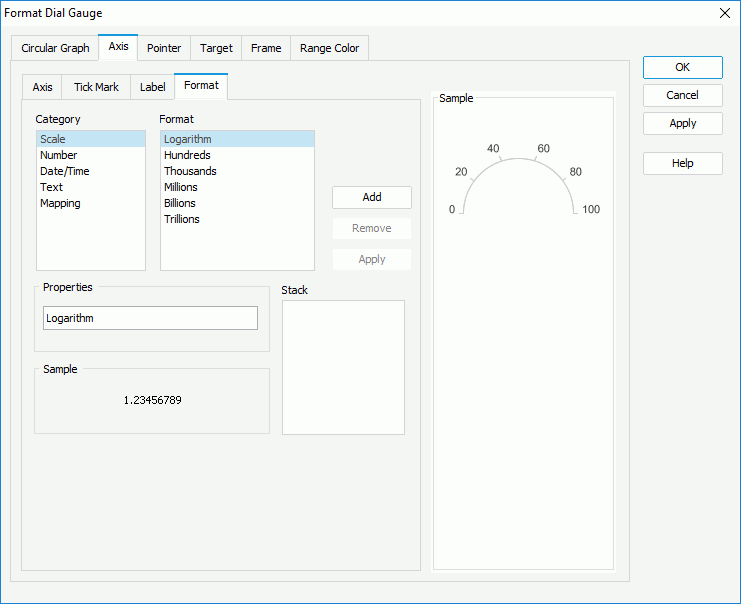The height and width of the screenshot is (604, 741).
Task: Click Add to add format to stack
Action: coord(372,197)
